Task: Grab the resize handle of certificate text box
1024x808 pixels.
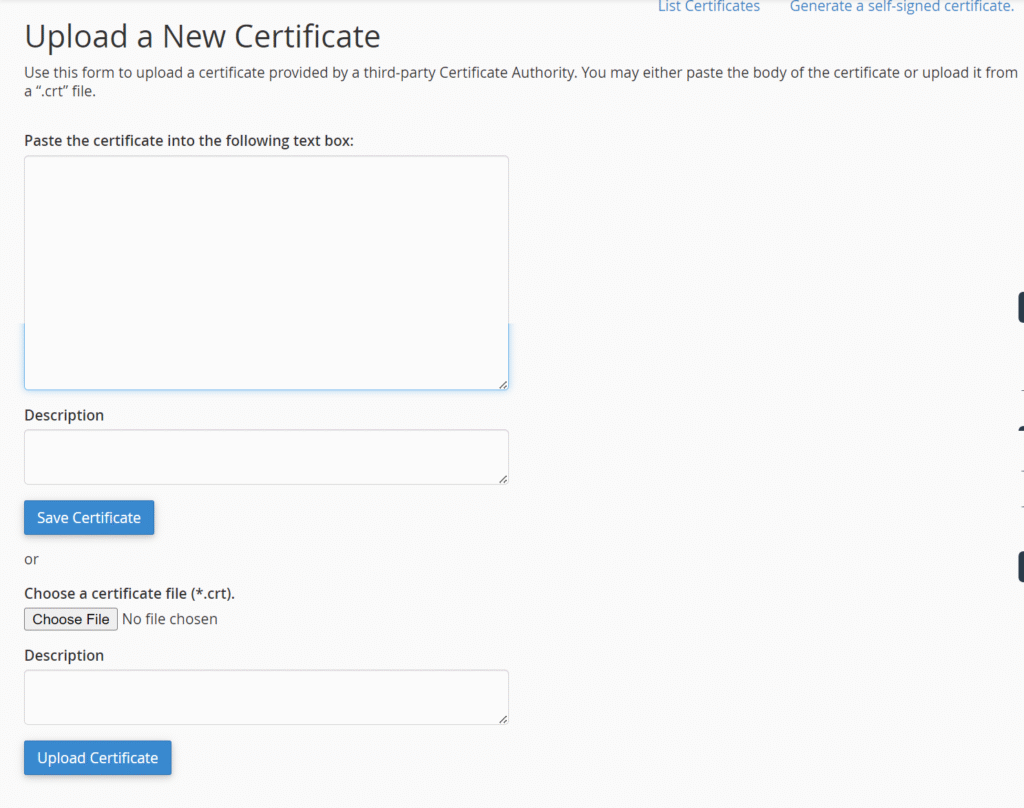Action: click(503, 385)
